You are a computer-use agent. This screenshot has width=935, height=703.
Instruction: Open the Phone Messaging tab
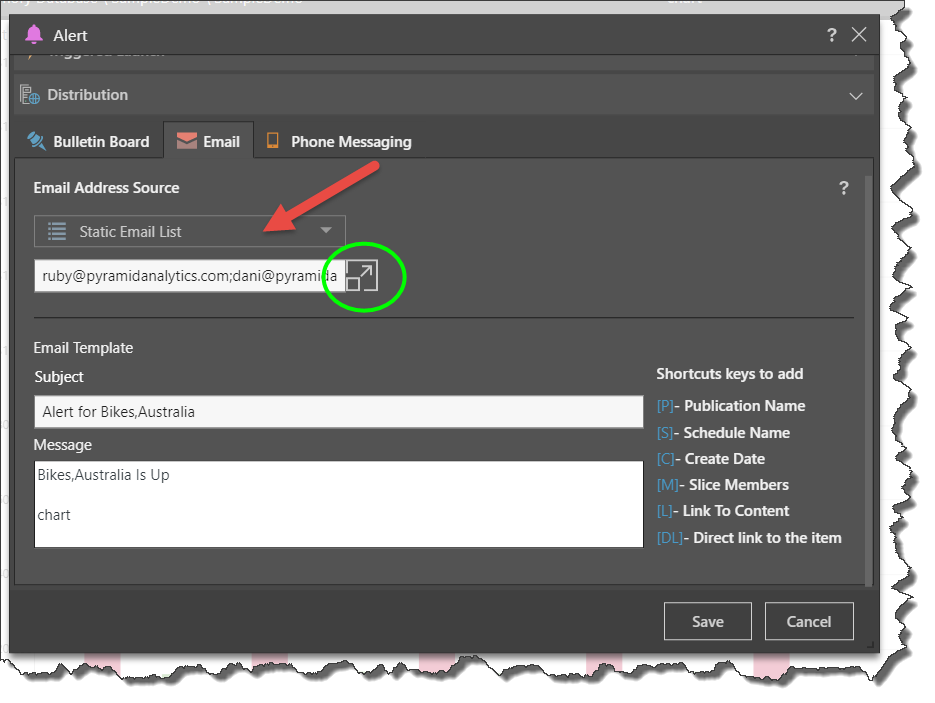[339, 141]
